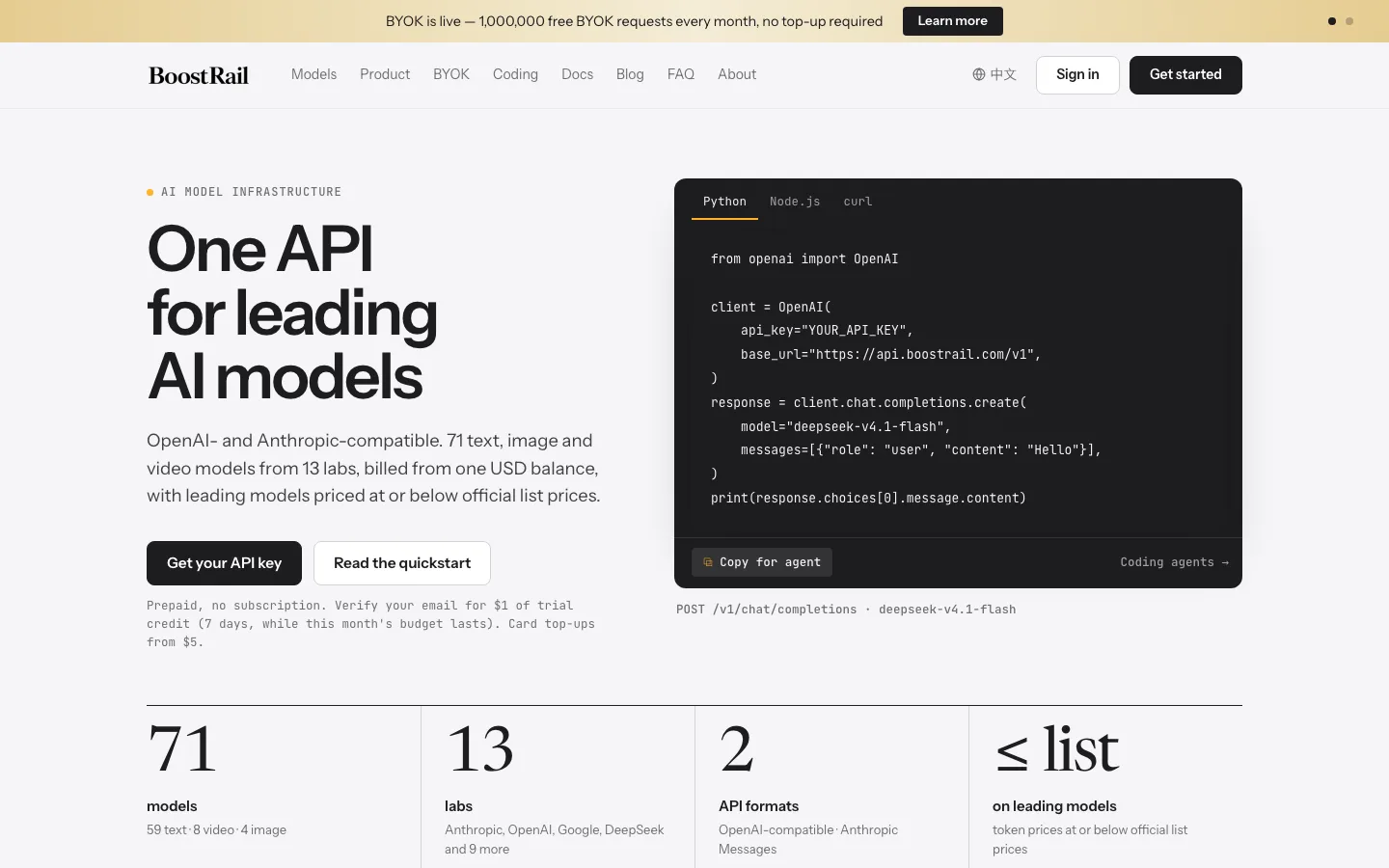Viewport: 1389px width, 868px height.
Task: Open the About navigation link
Action: click(x=737, y=74)
